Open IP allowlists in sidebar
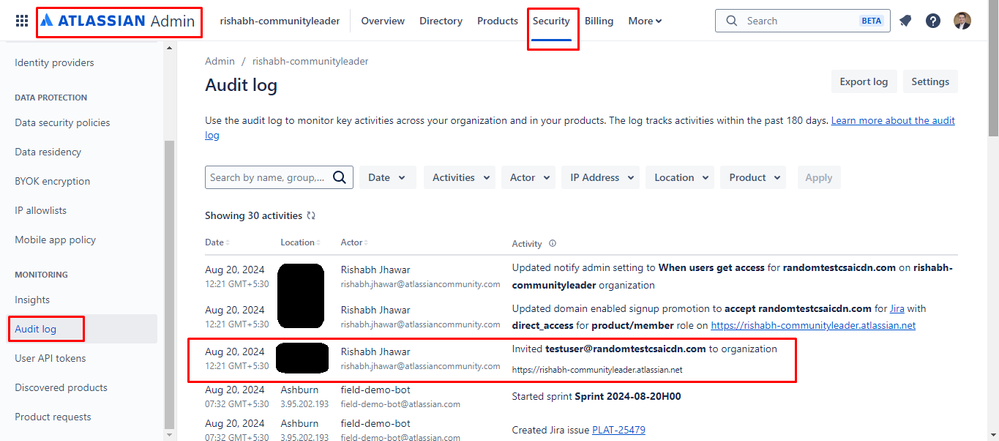999x441 pixels. click(x=41, y=210)
